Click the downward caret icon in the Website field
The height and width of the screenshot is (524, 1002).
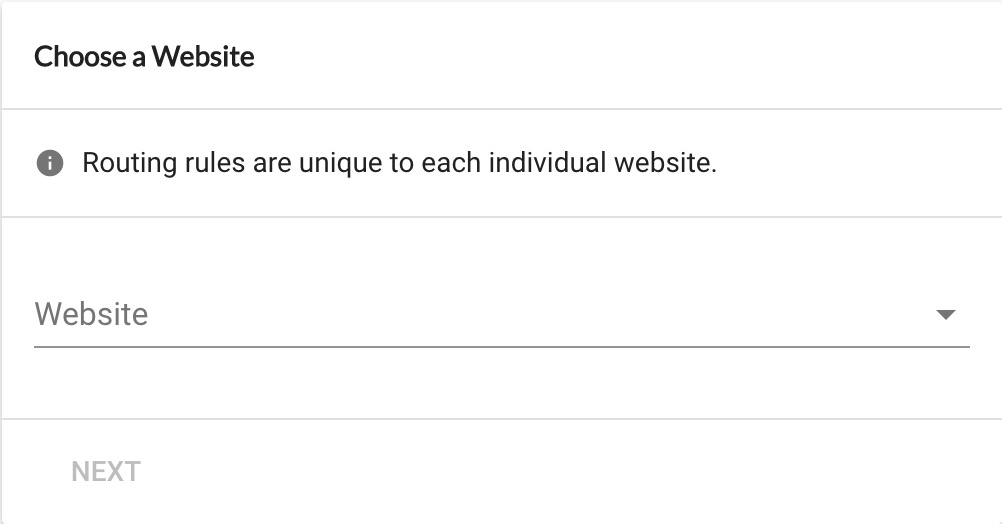click(x=945, y=314)
